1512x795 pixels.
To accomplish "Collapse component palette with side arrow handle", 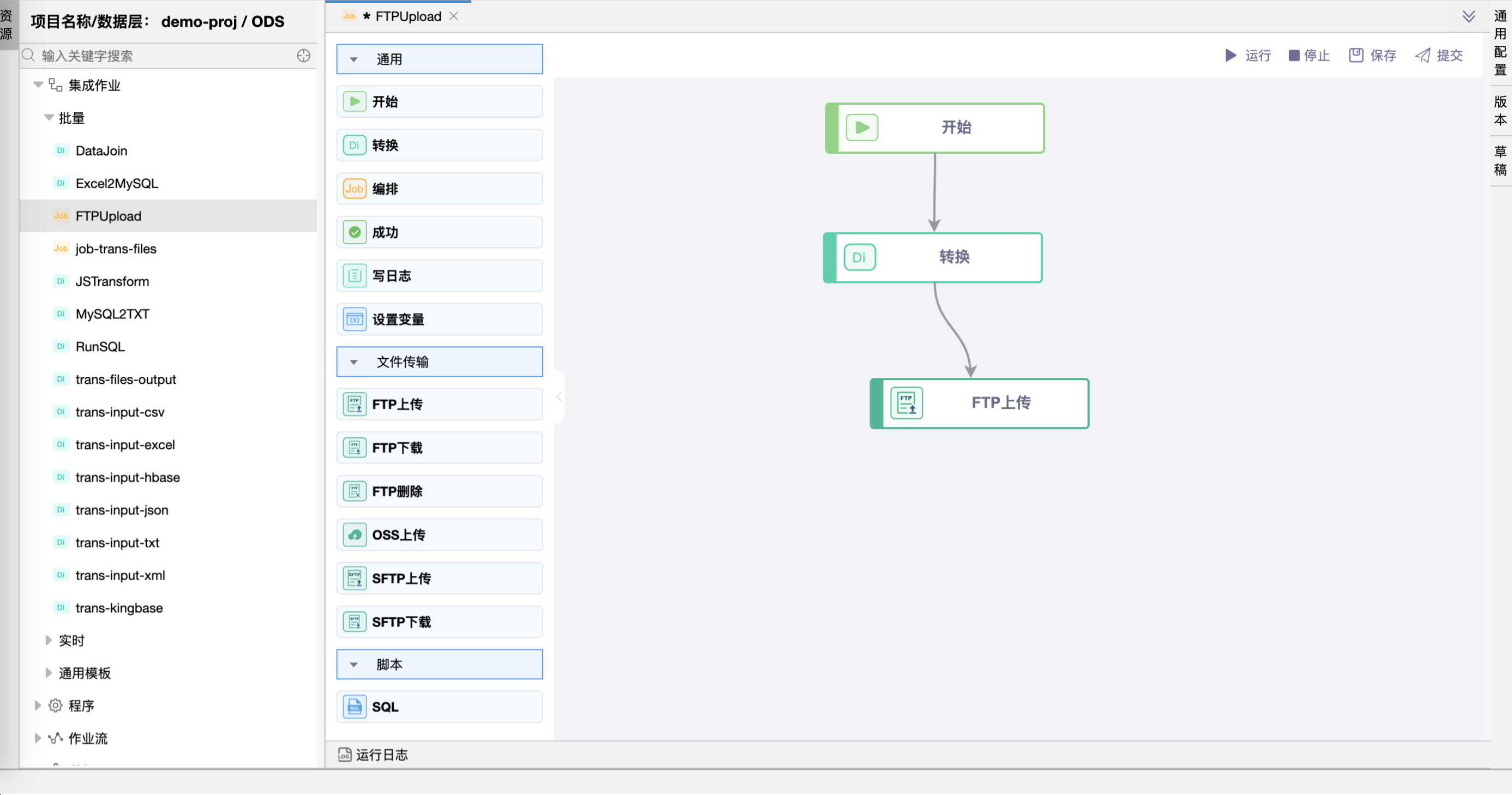I will click(559, 396).
